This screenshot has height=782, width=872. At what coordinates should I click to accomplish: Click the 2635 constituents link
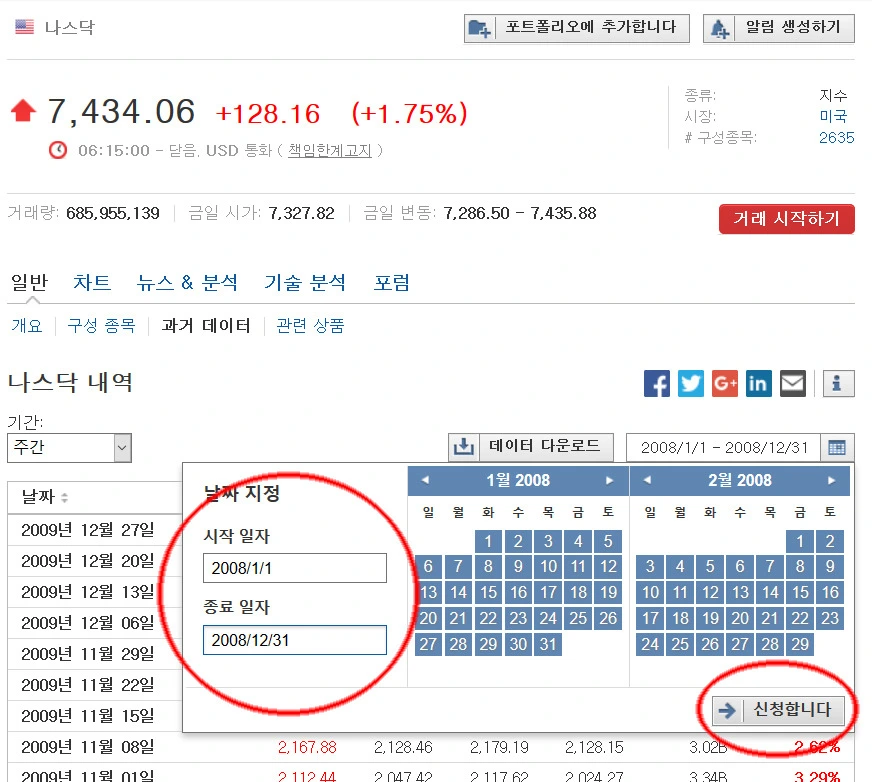(836, 137)
